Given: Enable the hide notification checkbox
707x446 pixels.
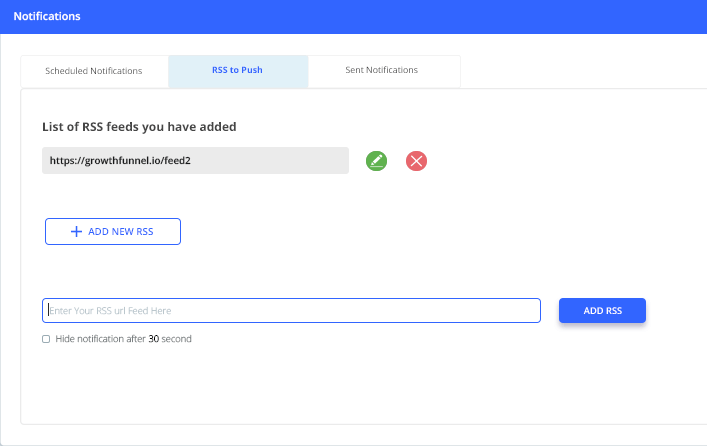Looking at the screenshot, I should pos(46,339).
